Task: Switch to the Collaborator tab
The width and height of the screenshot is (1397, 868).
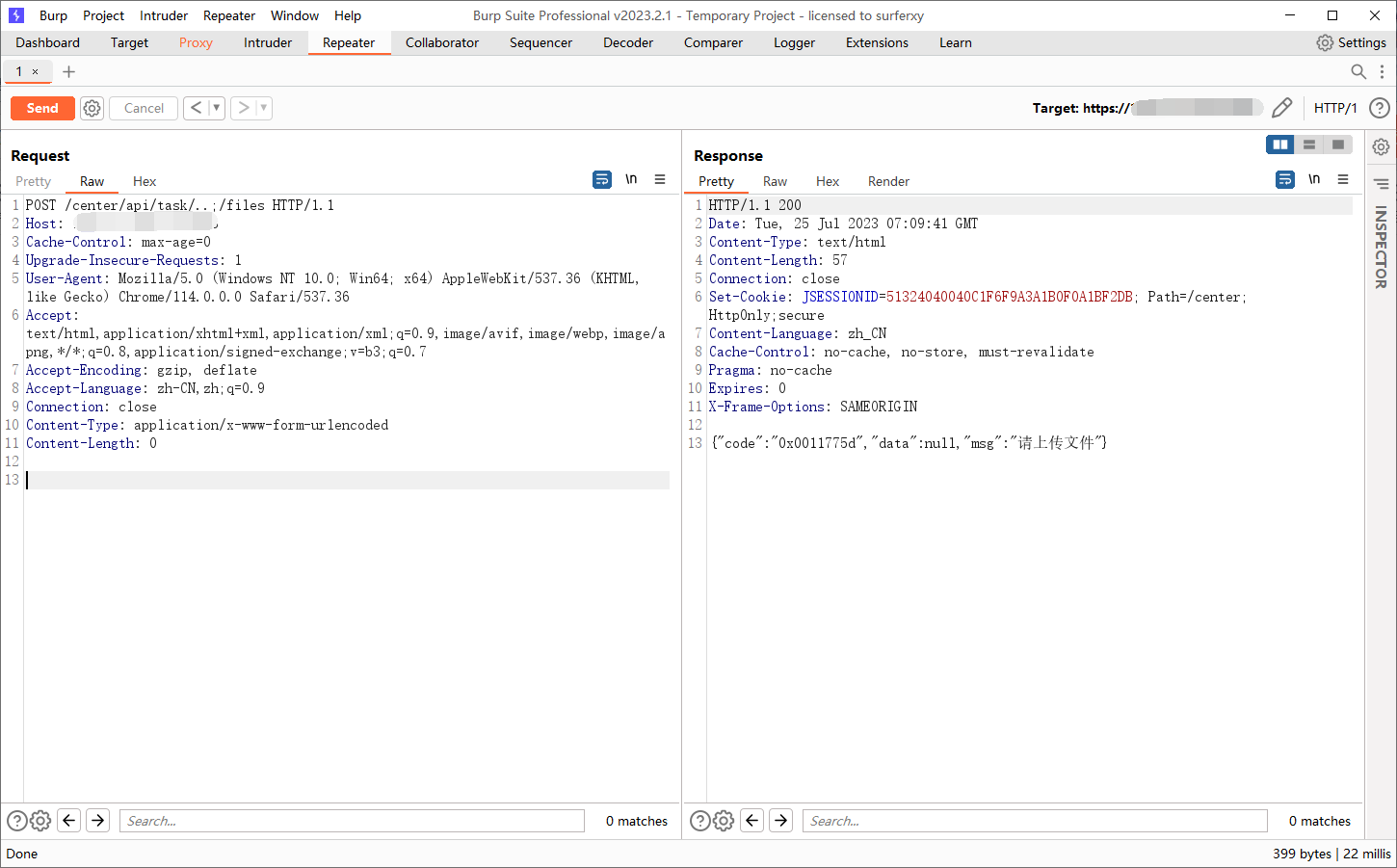Action: [x=442, y=42]
